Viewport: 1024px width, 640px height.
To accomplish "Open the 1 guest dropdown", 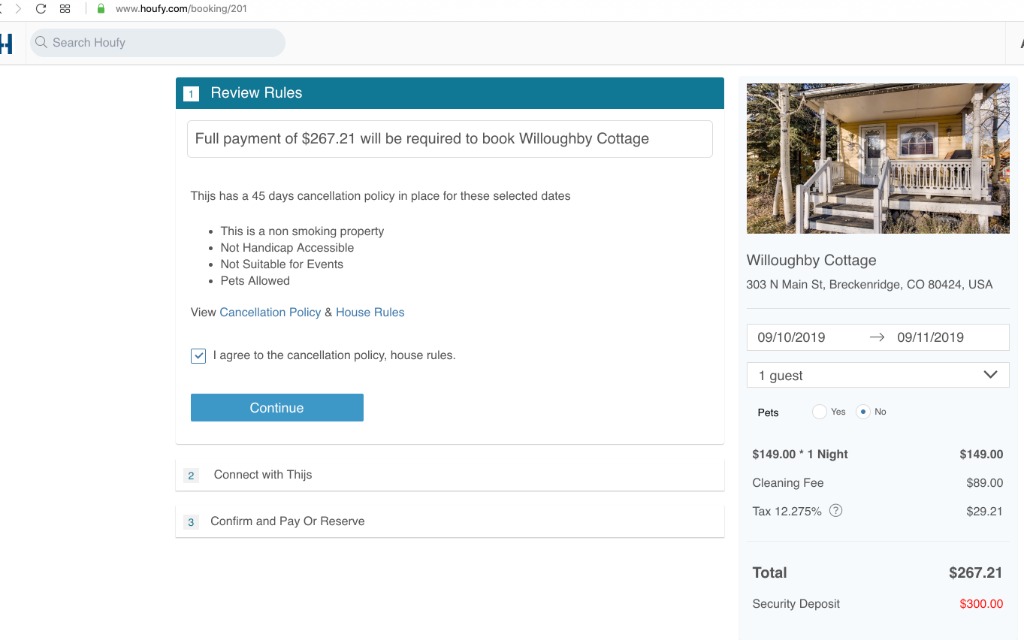I will (878, 375).
